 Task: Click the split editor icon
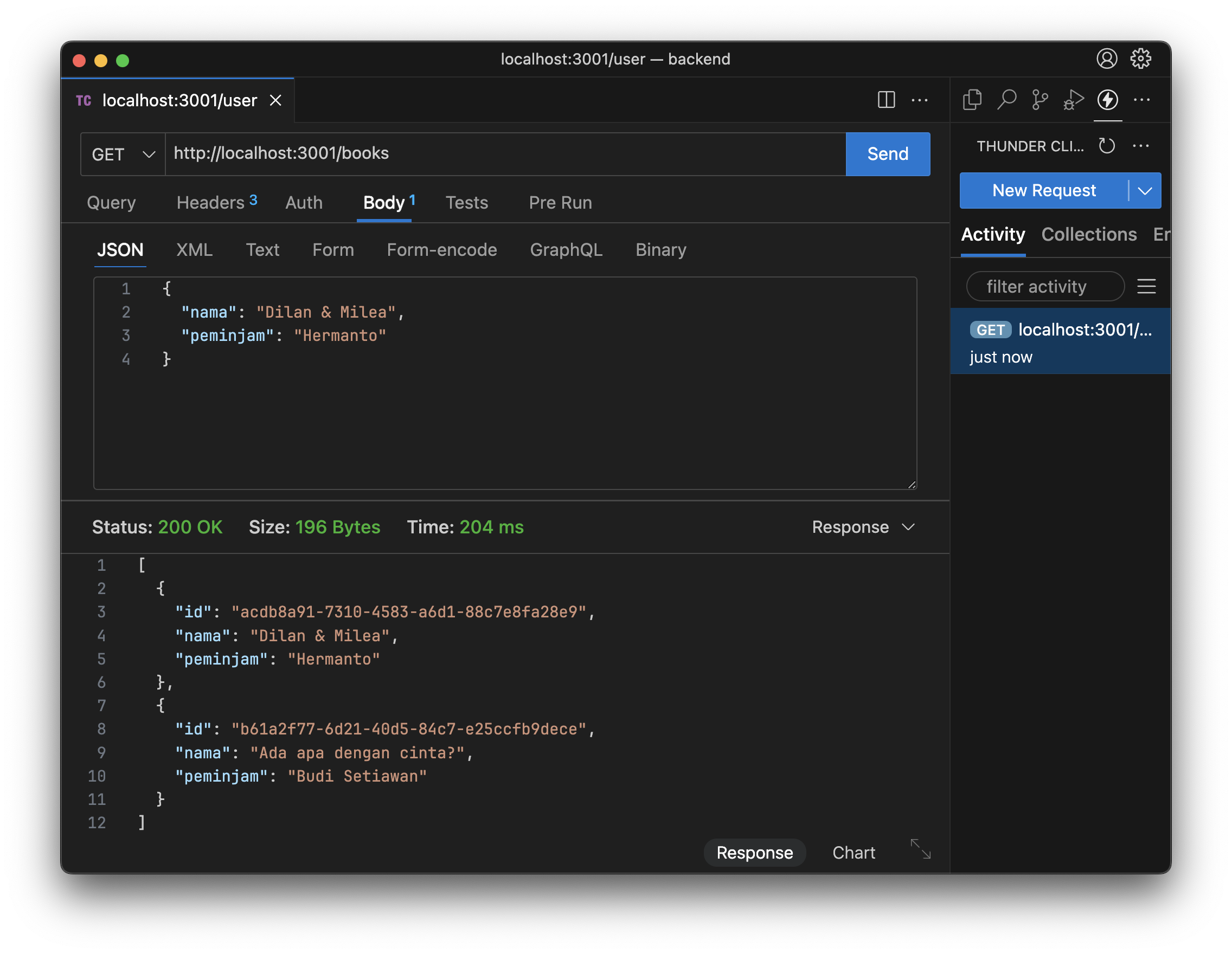pyautogui.click(x=886, y=100)
